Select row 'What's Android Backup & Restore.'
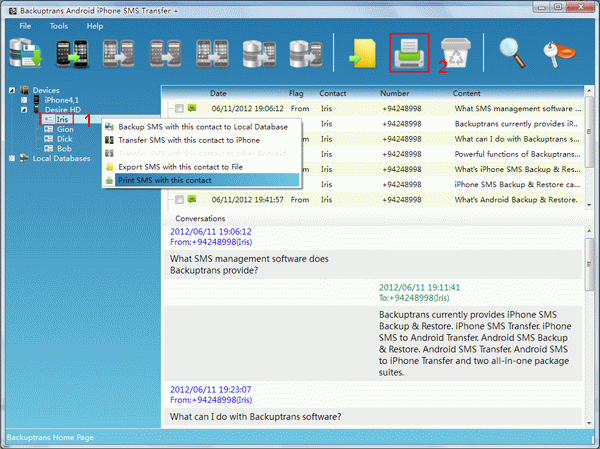The width and height of the screenshot is (600, 449). pyautogui.click(x=376, y=199)
